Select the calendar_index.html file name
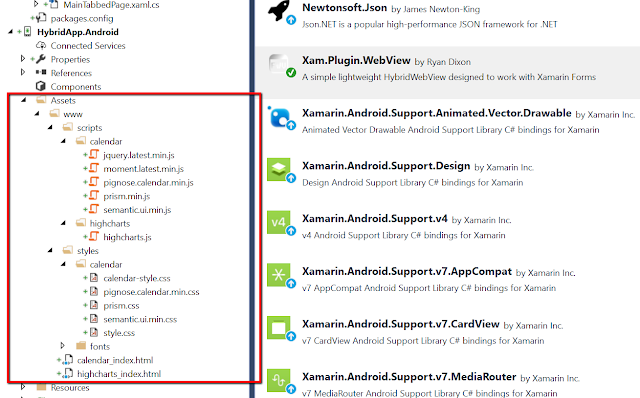This screenshot has height=398, width=640. [x=115, y=360]
